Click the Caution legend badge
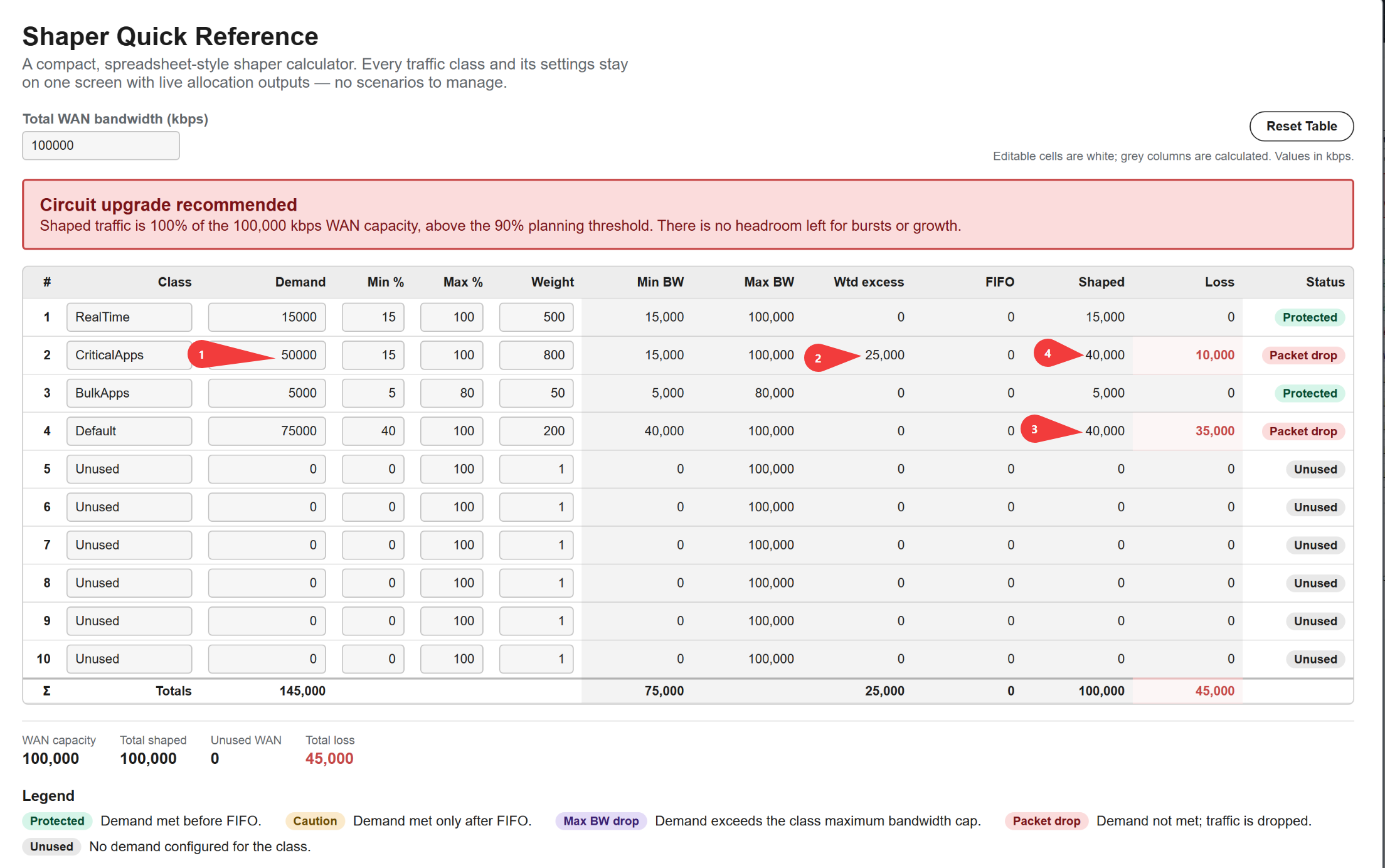This screenshot has width=1385, height=868. click(x=315, y=821)
